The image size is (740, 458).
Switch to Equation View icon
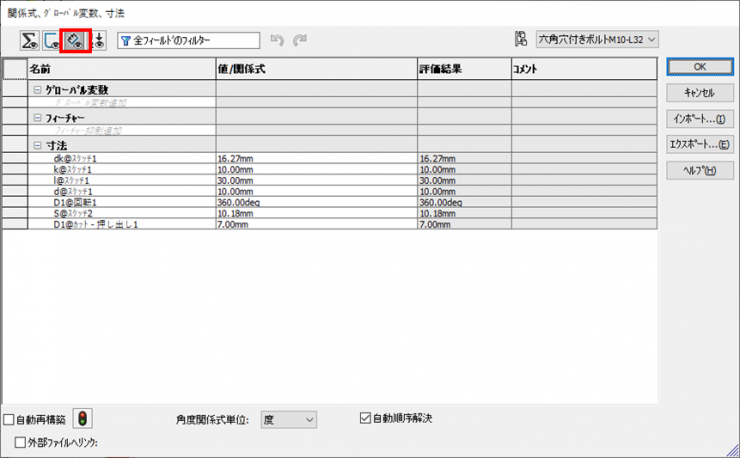[x=30, y=40]
